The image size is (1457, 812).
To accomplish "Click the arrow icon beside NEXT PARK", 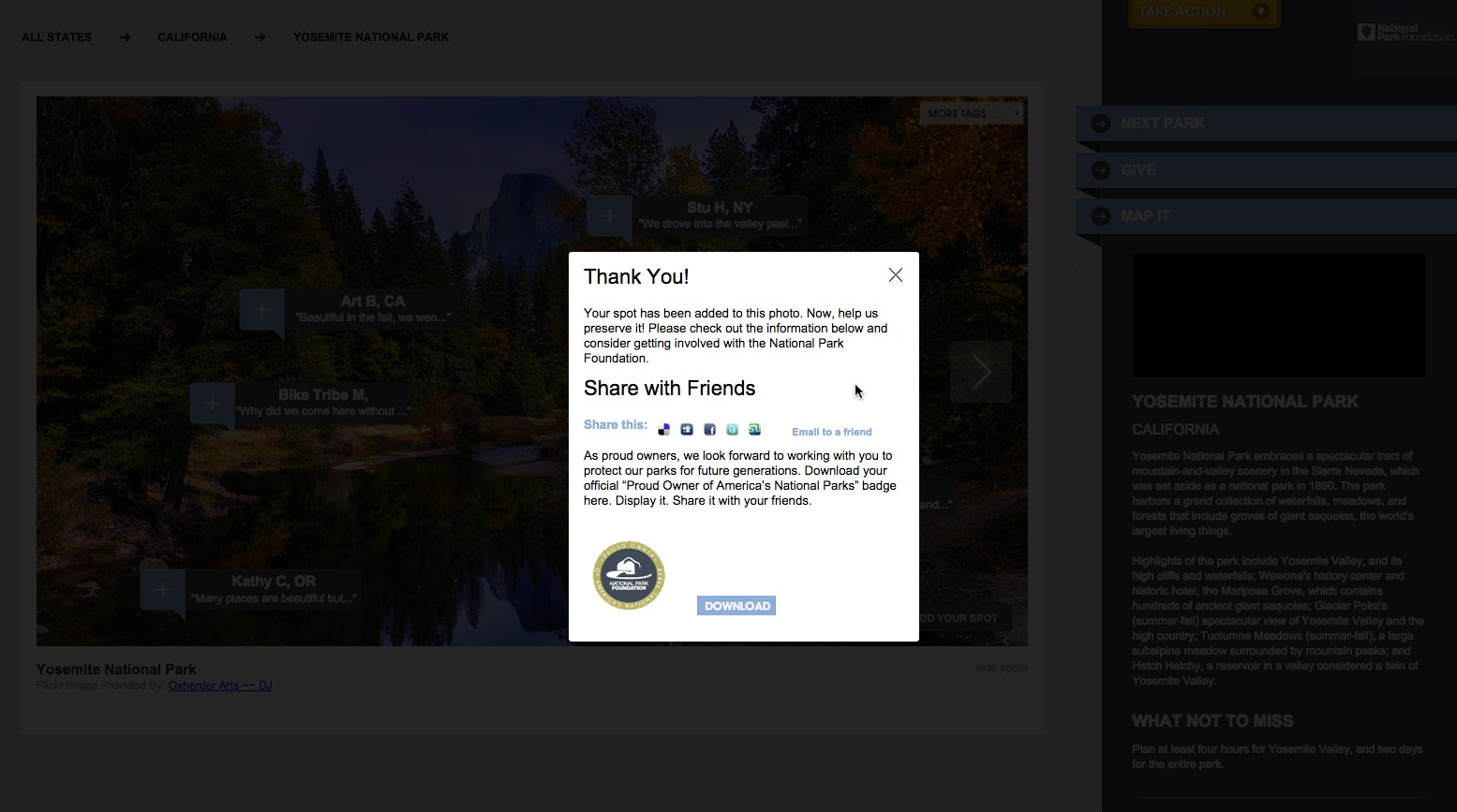I will tap(1101, 124).
